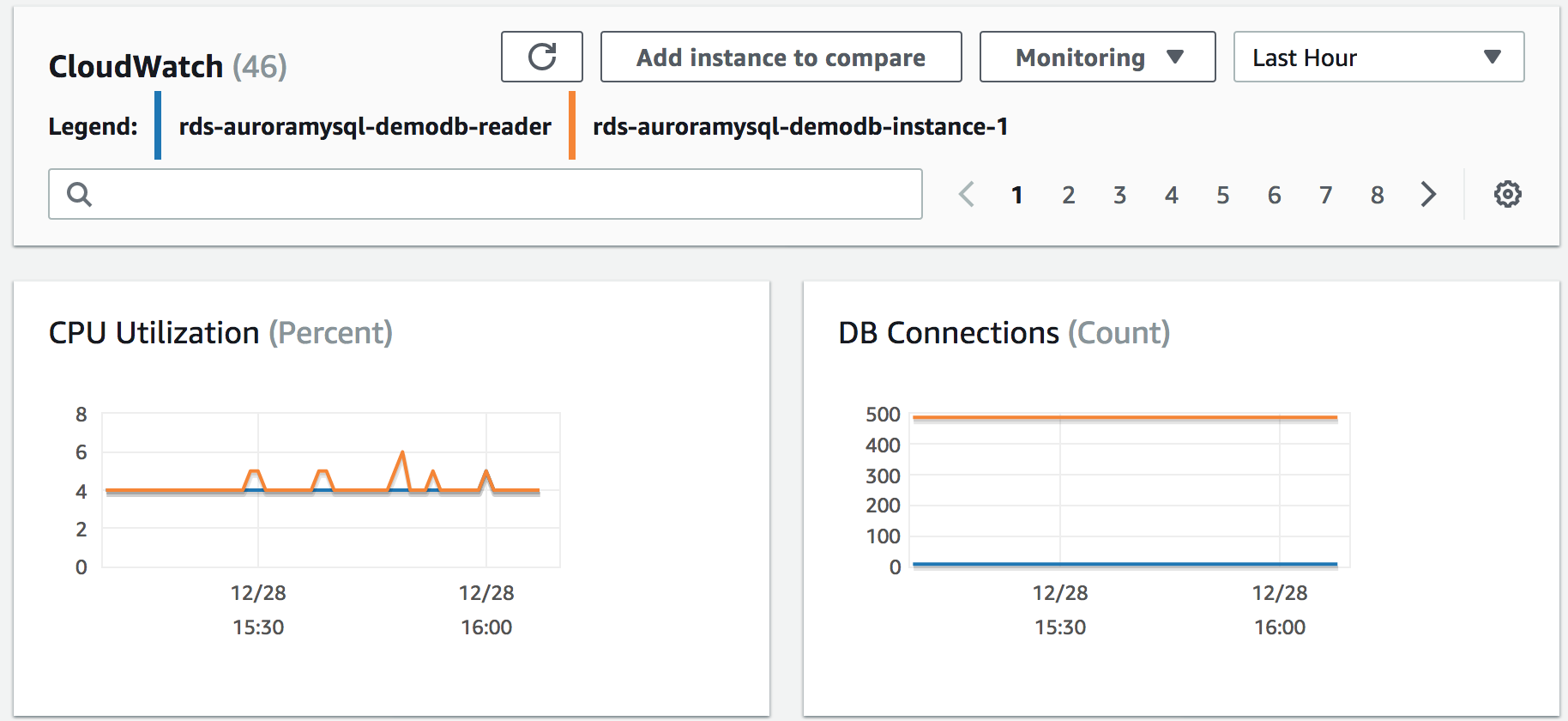Click the orange instance-1 legend color bar

[572, 125]
